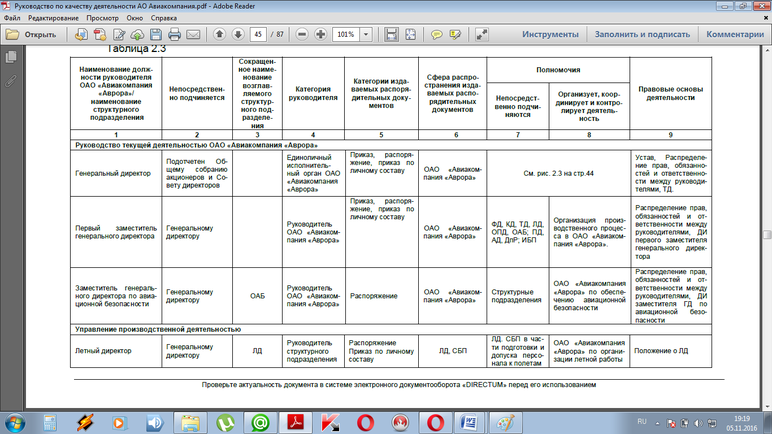This screenshot has width=772, height=434.
Task: Click the 'Таблица 2.3' caption
Action: click(x=136, y=49)
